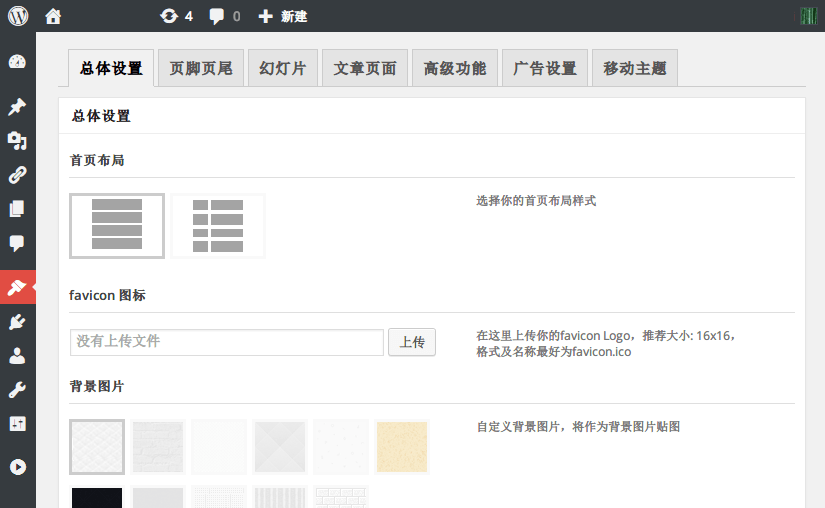Click the favicon 图标 section heading
The image size is (825, 508).
107,296
